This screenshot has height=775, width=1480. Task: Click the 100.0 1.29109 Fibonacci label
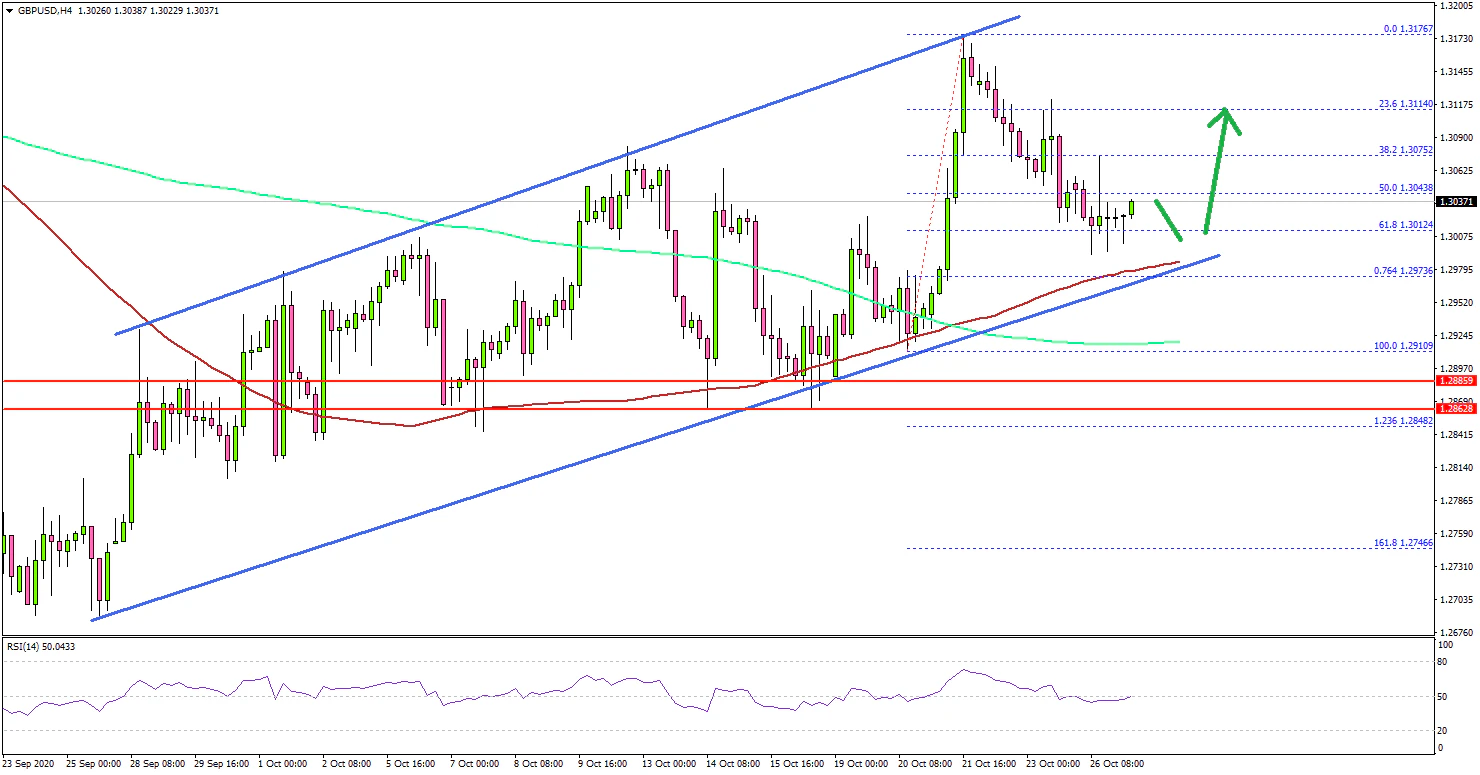click(x=1405, y=345)
